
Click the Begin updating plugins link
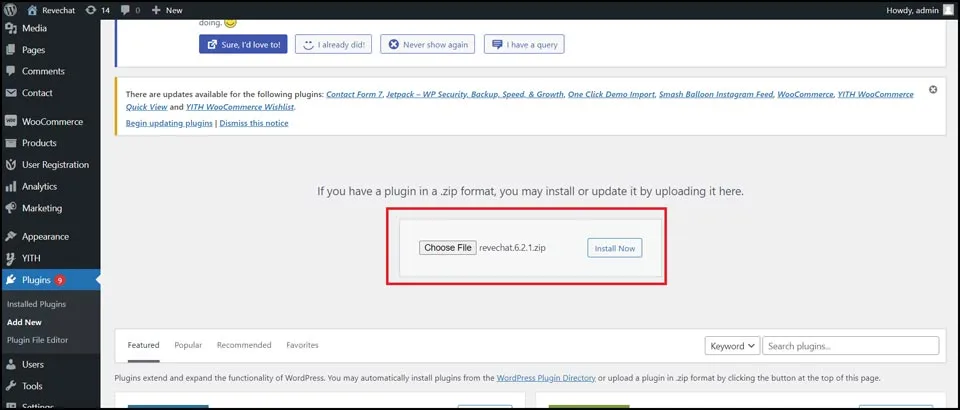(169, 123)
